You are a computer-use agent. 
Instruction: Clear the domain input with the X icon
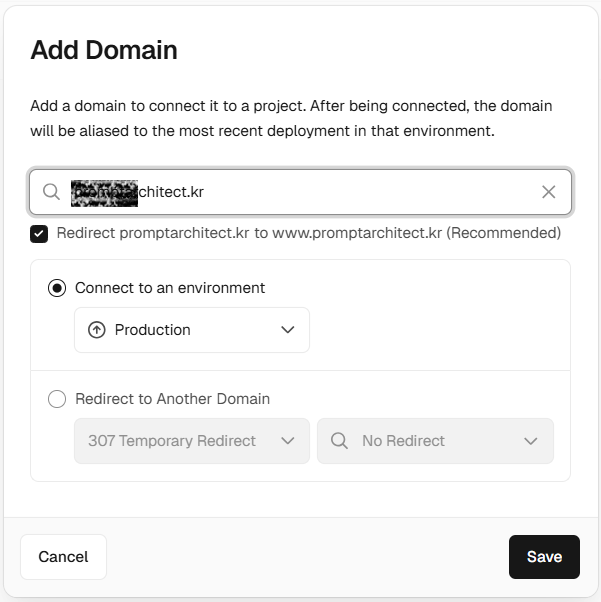coord(548,192)
